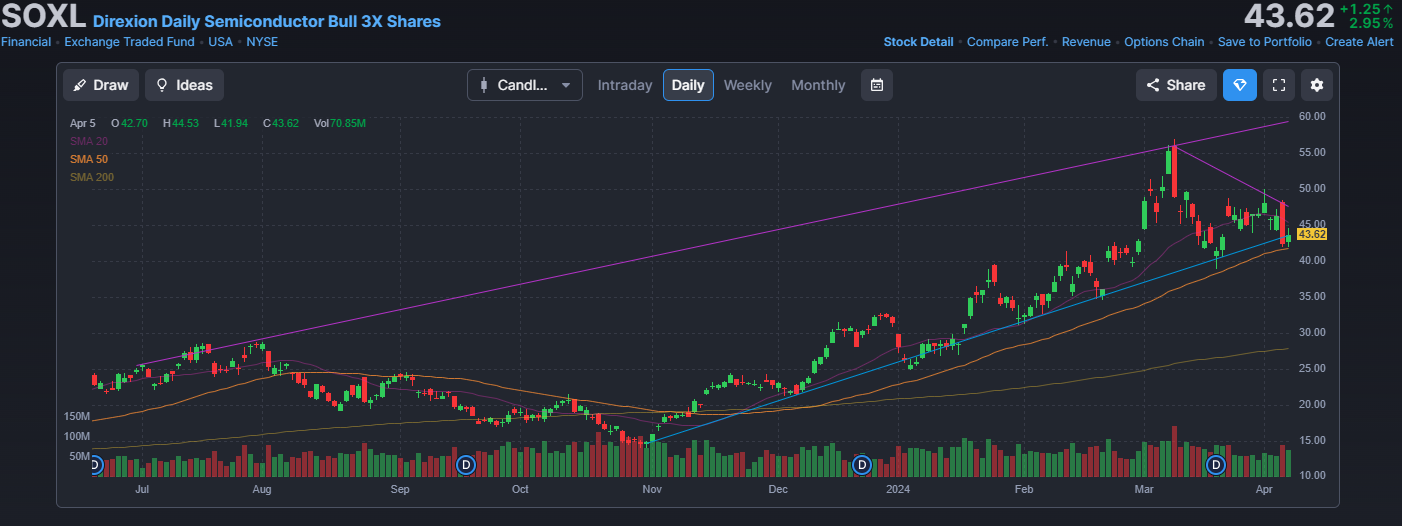Click the SMA 50 indicator label
The width and height of the screenshot is (1402, 526).
pyautogui.click(x=89, y=159)
